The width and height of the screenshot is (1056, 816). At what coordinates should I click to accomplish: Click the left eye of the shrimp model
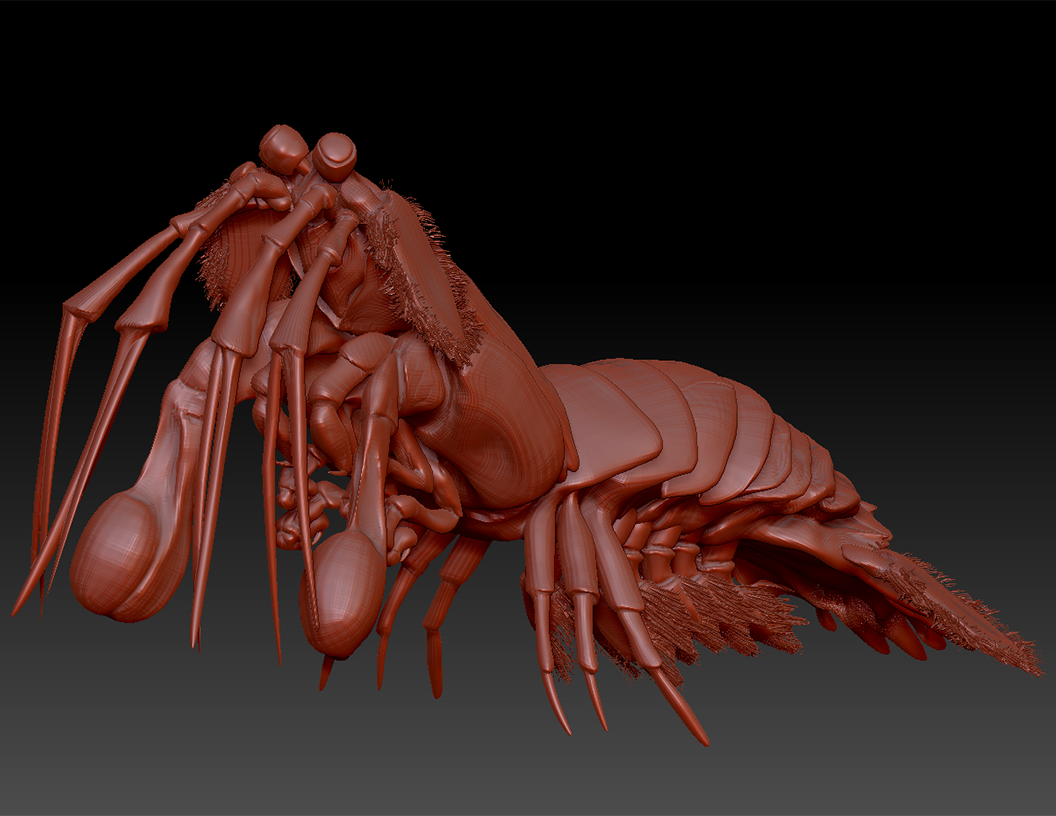click(282, 148)
